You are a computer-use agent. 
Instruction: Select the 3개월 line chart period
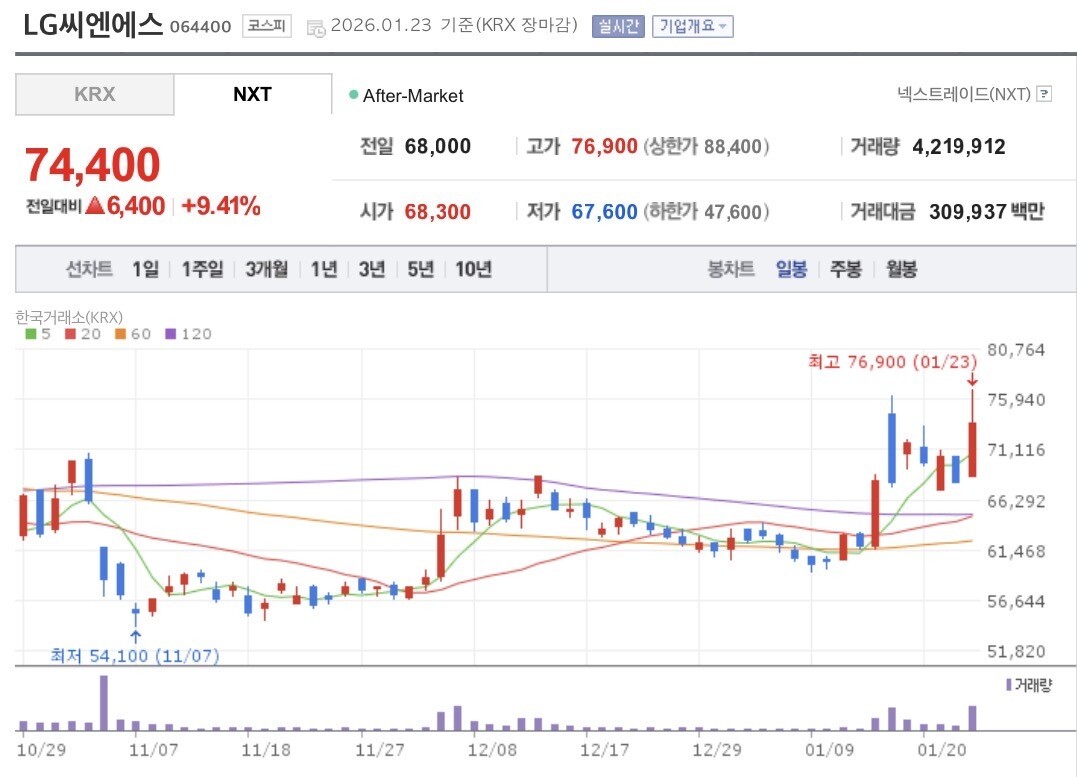coord(267,269)
